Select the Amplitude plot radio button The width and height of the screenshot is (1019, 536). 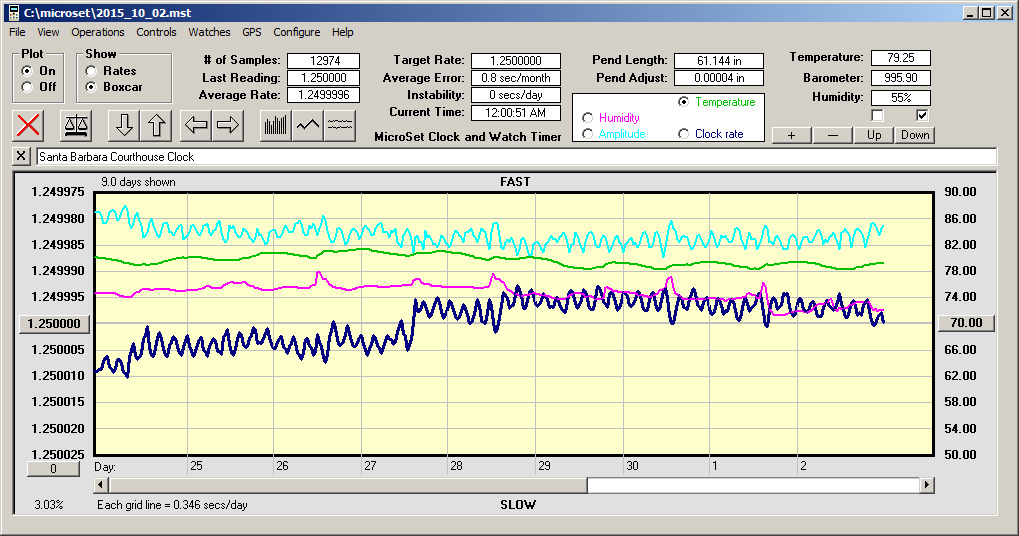point(587,134)
